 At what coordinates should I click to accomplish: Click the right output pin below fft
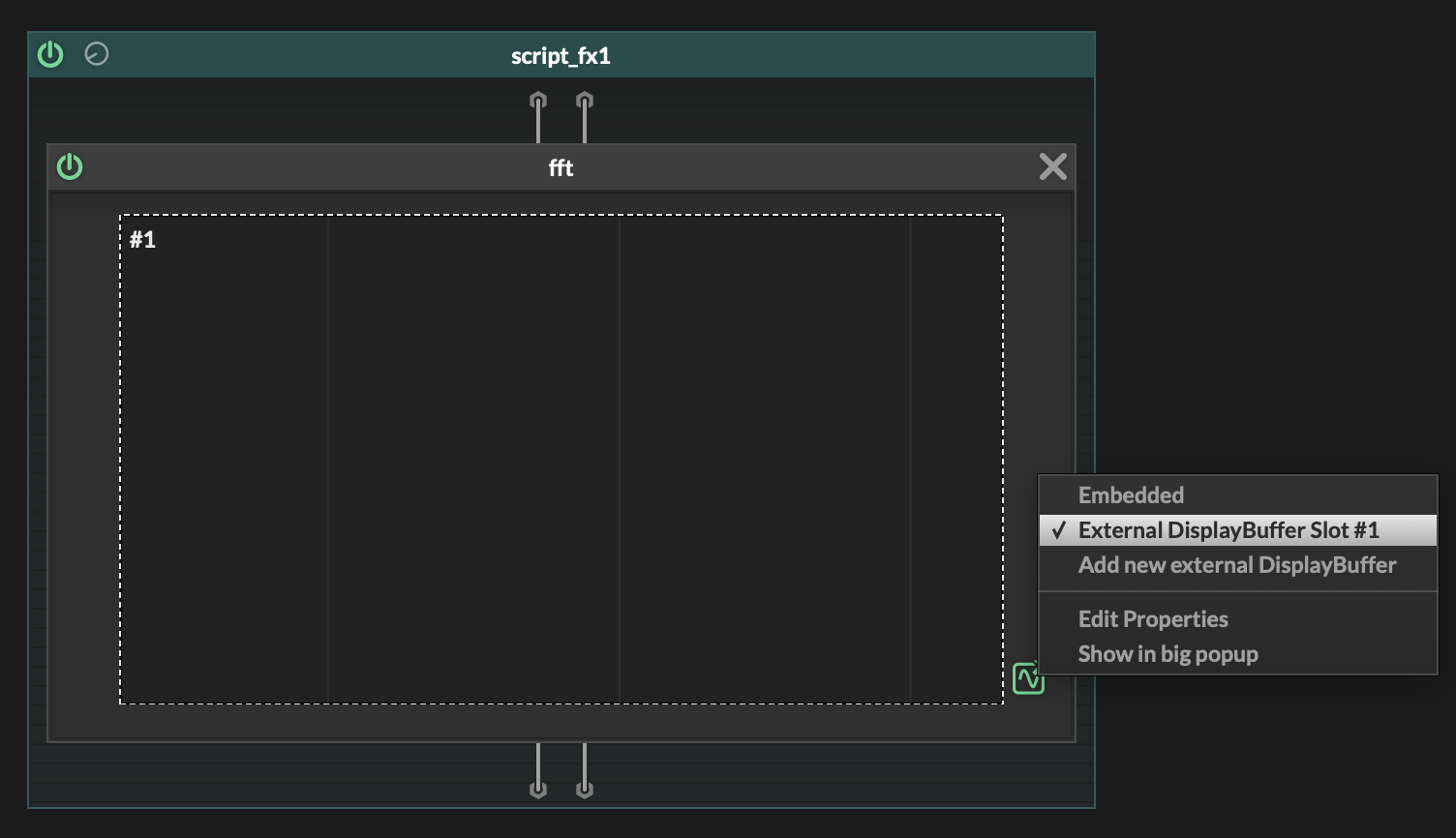click(585, 788)
